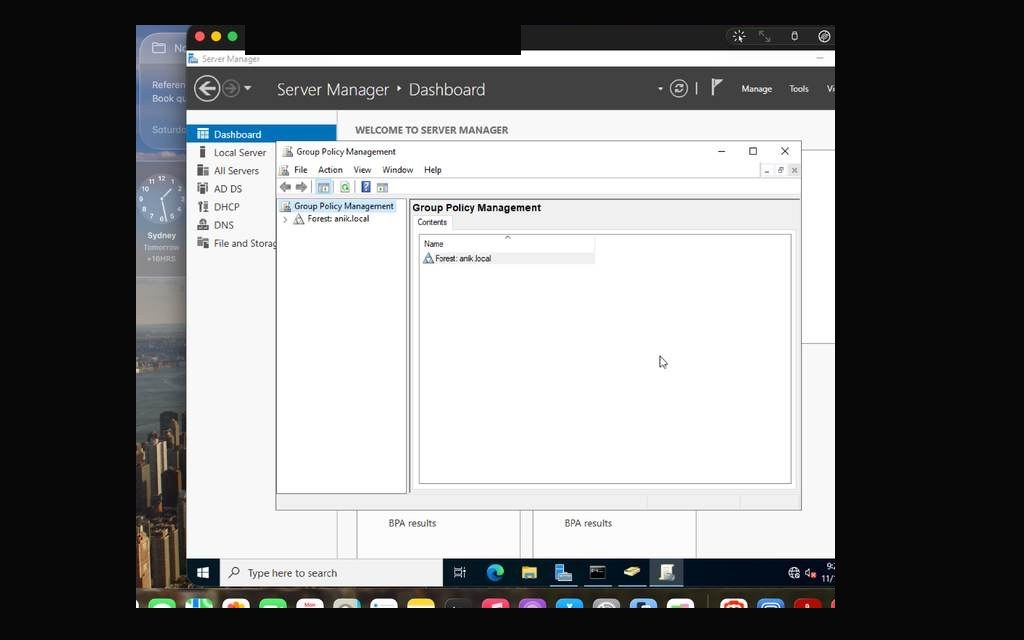Click the green Refresh icon in the GPM toolbar
This screenshot has width=1024, height=640.
coord(345,187)
